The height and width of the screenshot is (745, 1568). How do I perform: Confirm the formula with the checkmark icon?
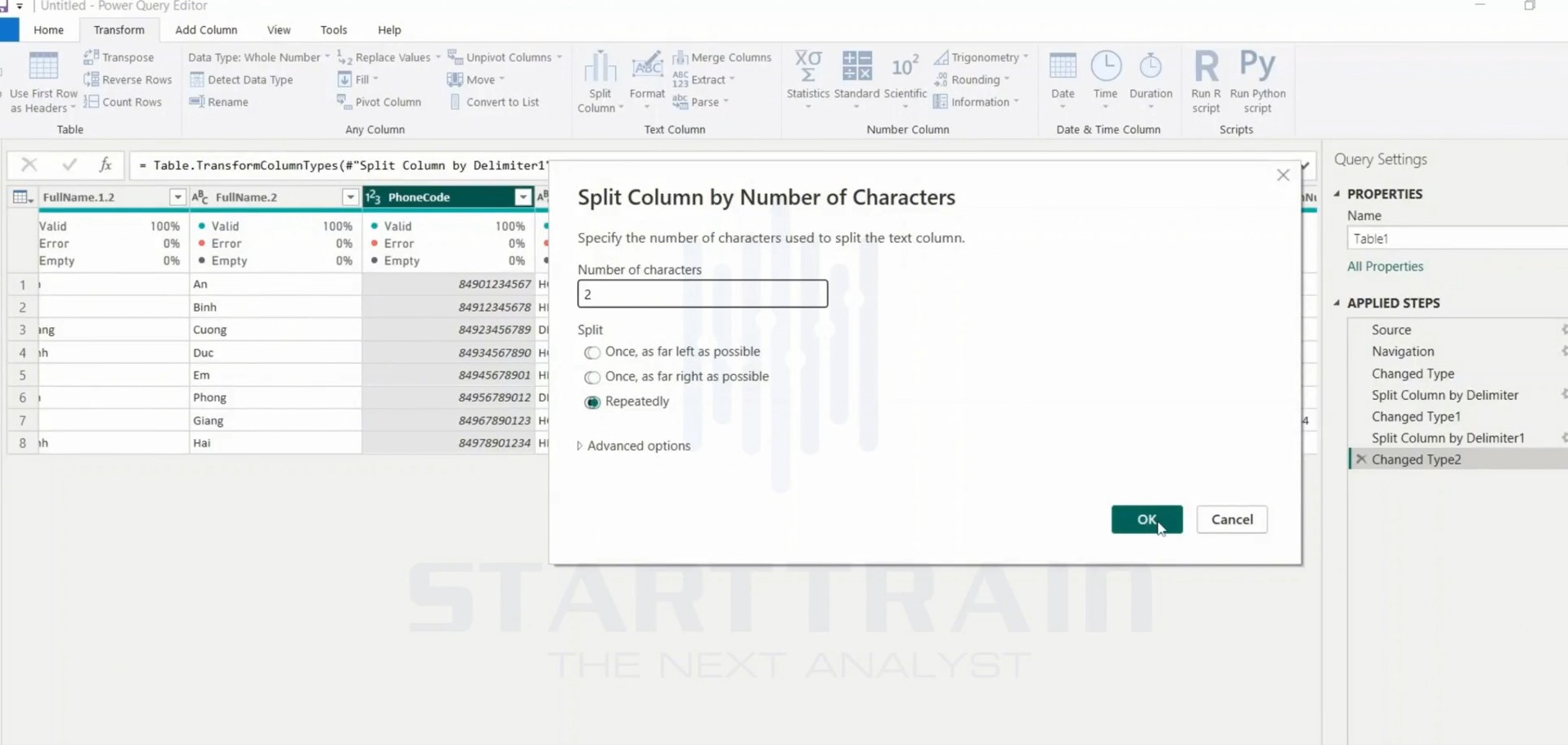tap(69, 165)
